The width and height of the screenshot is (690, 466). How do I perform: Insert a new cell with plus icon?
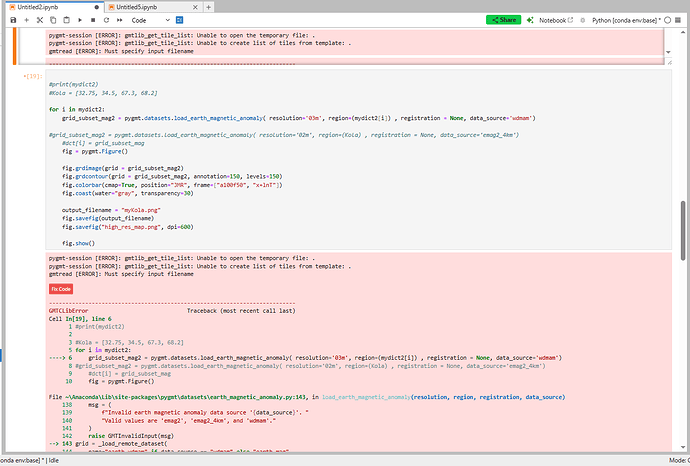pos(25,20)
